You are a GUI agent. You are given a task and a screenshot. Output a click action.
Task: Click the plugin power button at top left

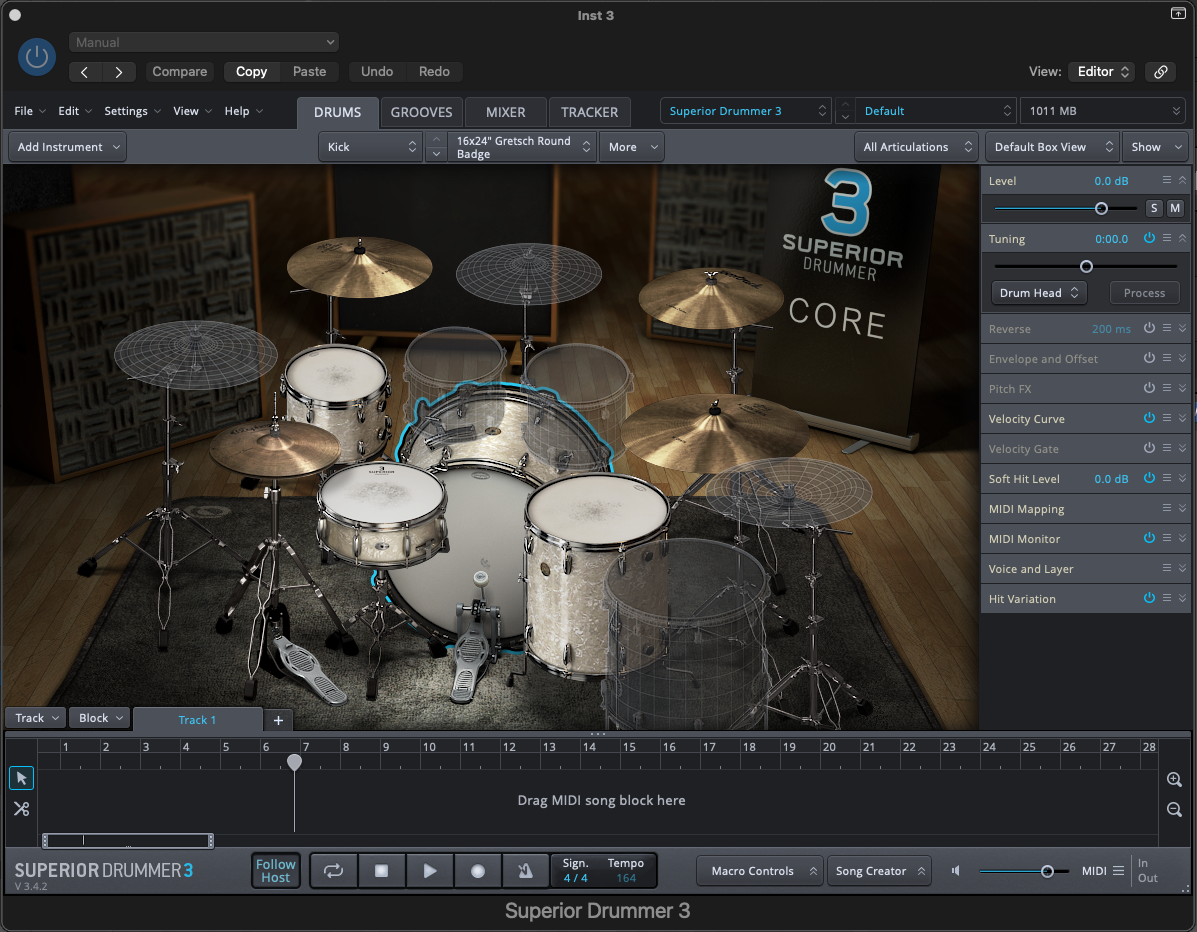36,57
